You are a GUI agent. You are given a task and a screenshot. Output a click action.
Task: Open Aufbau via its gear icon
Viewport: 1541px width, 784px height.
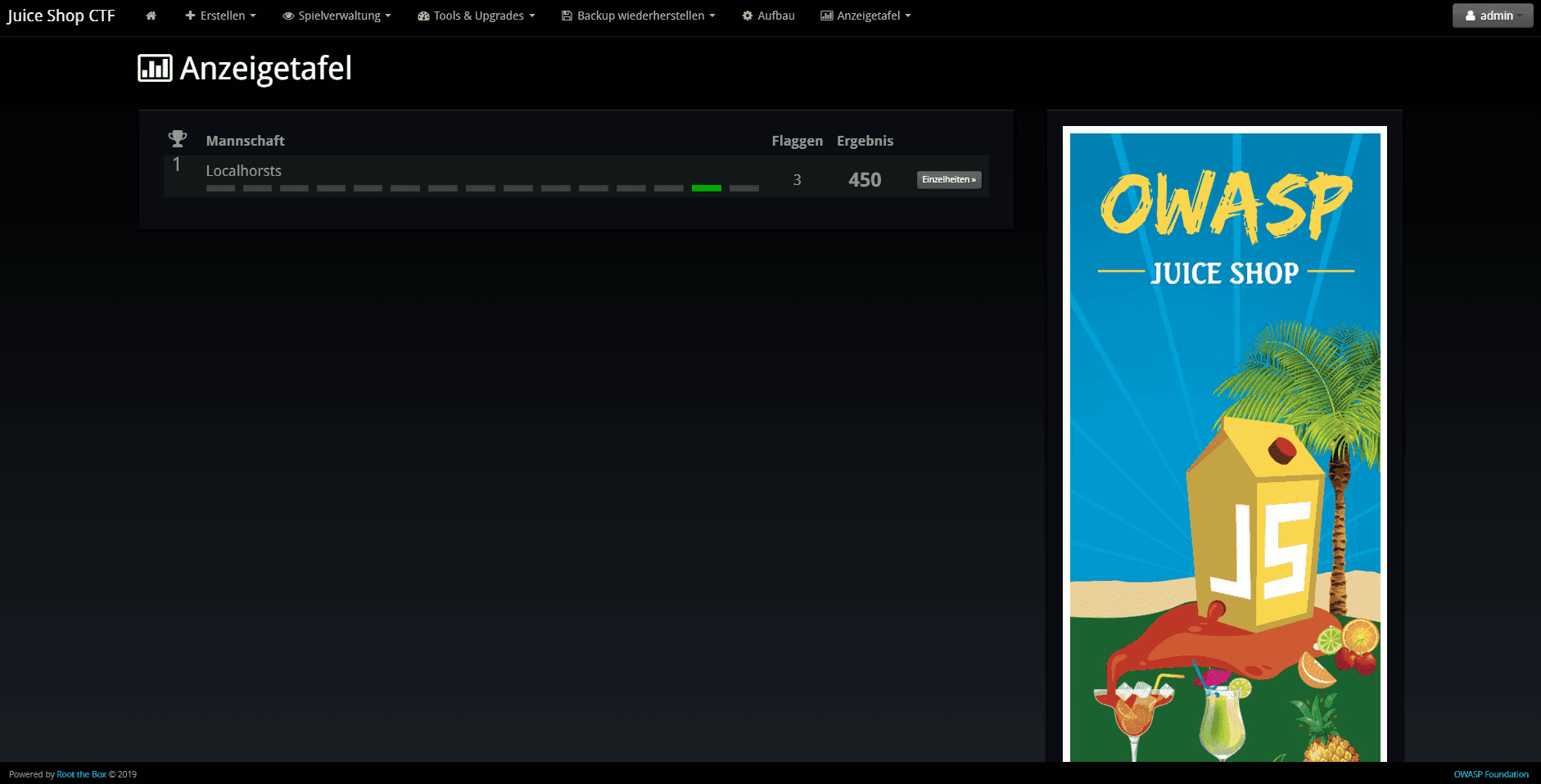pyautogui.click(x=747, y=16)
